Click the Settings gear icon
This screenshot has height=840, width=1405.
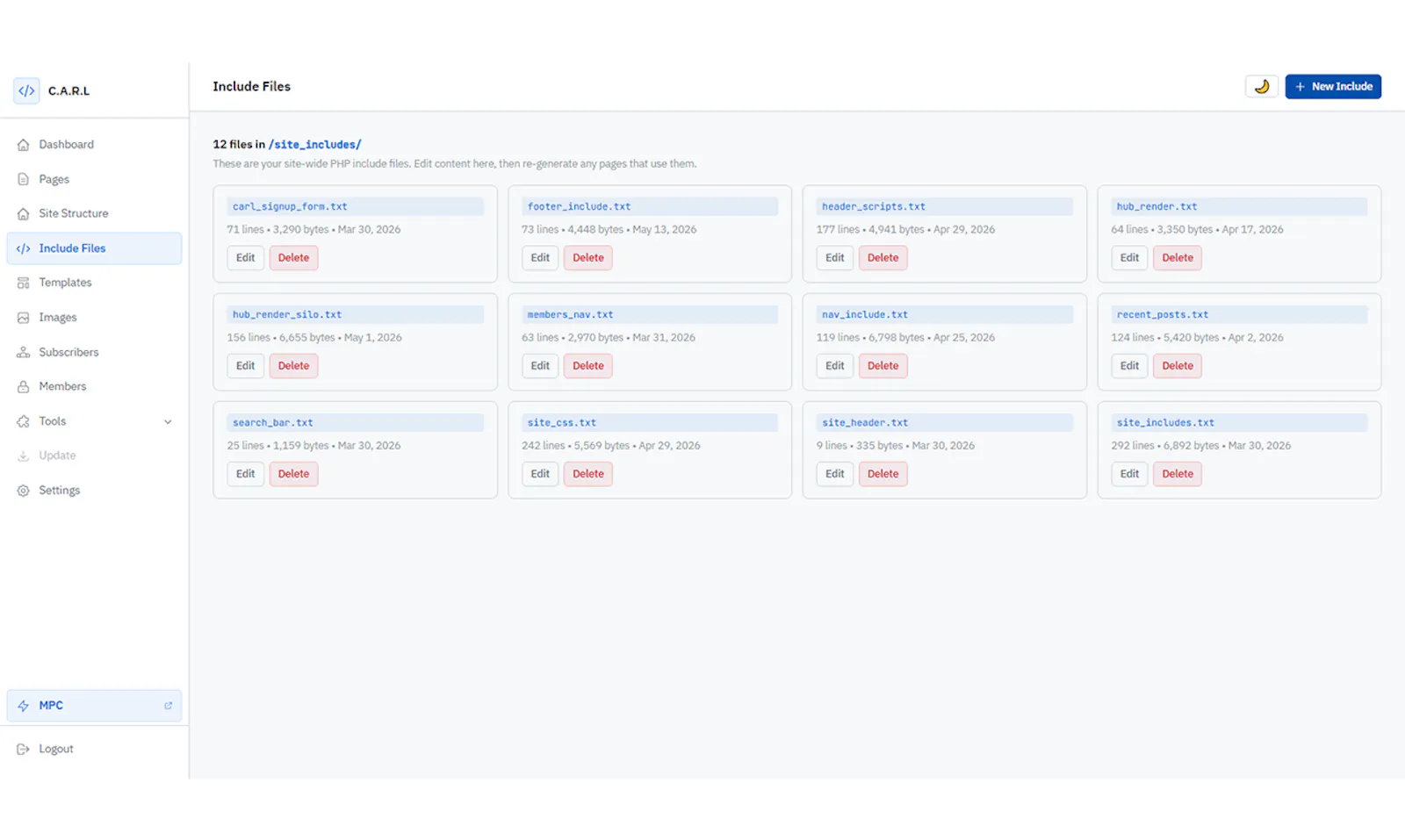(23, 491)
